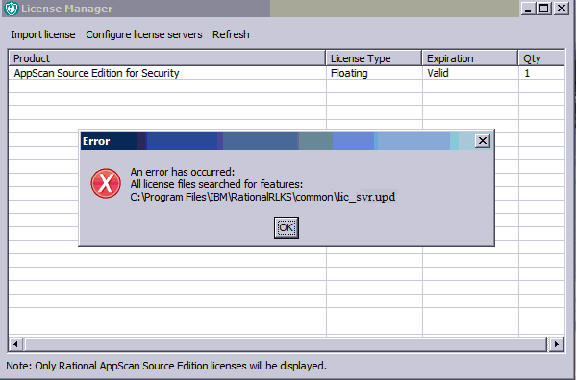Screen dimensions: 577x380
Task: Click the horizontal scrollbar track
Action: tap(286, 344)
